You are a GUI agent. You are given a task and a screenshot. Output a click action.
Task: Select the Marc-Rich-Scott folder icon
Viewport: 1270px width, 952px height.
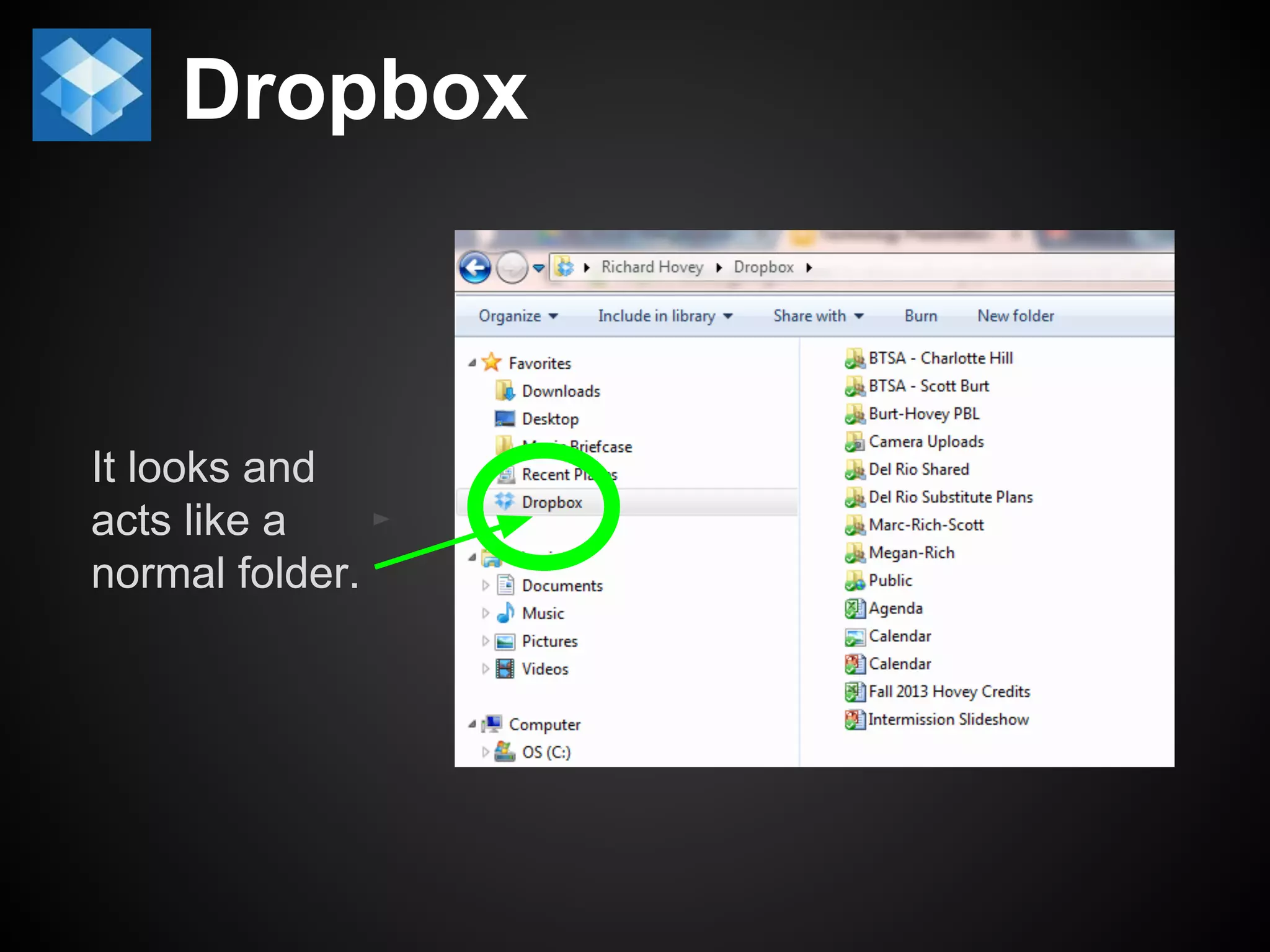pyautogui.click(x=855, y=525)
